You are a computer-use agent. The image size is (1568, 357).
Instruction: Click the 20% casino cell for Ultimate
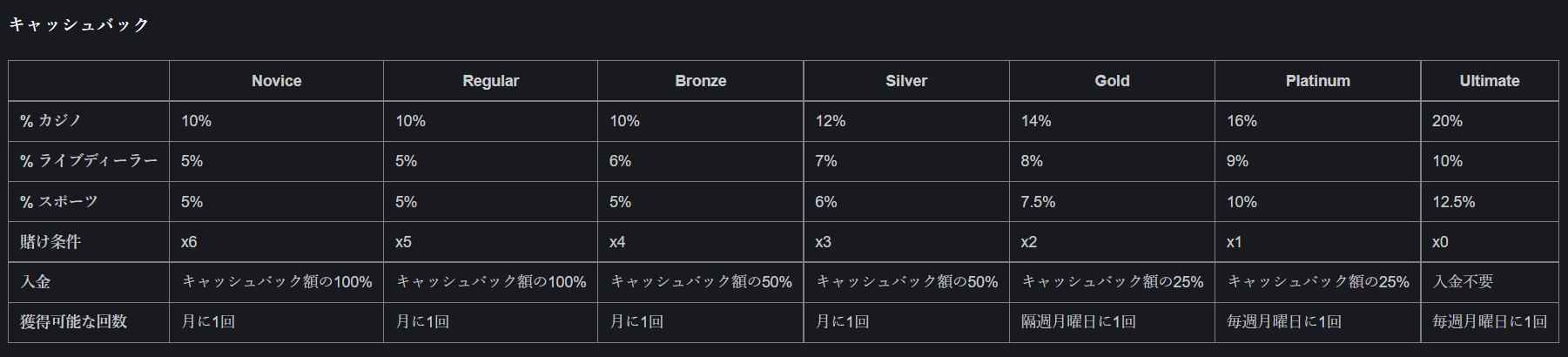[1447, 121]
